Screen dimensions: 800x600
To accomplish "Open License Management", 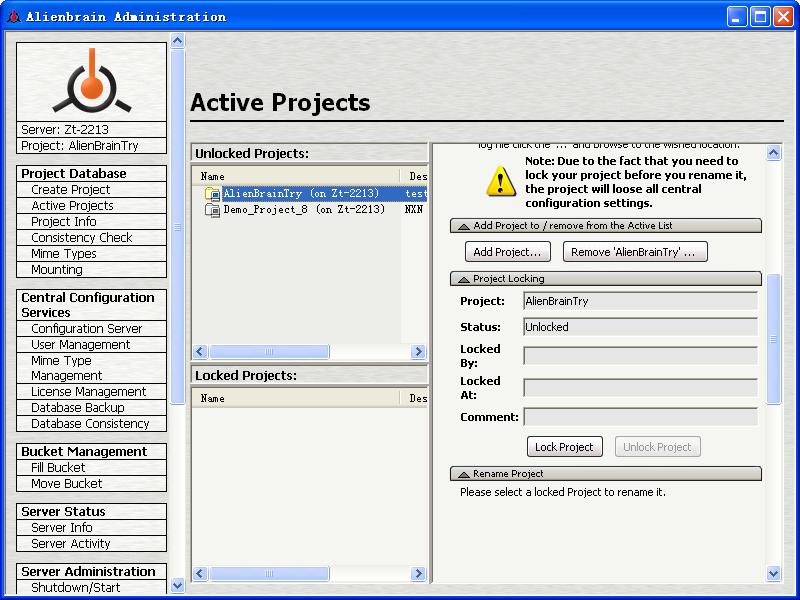I will (x=92, y=392).
